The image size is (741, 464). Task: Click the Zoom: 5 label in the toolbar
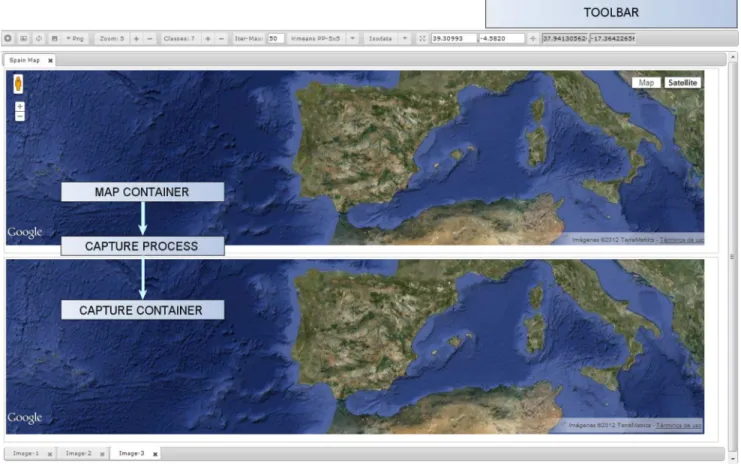click(112, 39)
